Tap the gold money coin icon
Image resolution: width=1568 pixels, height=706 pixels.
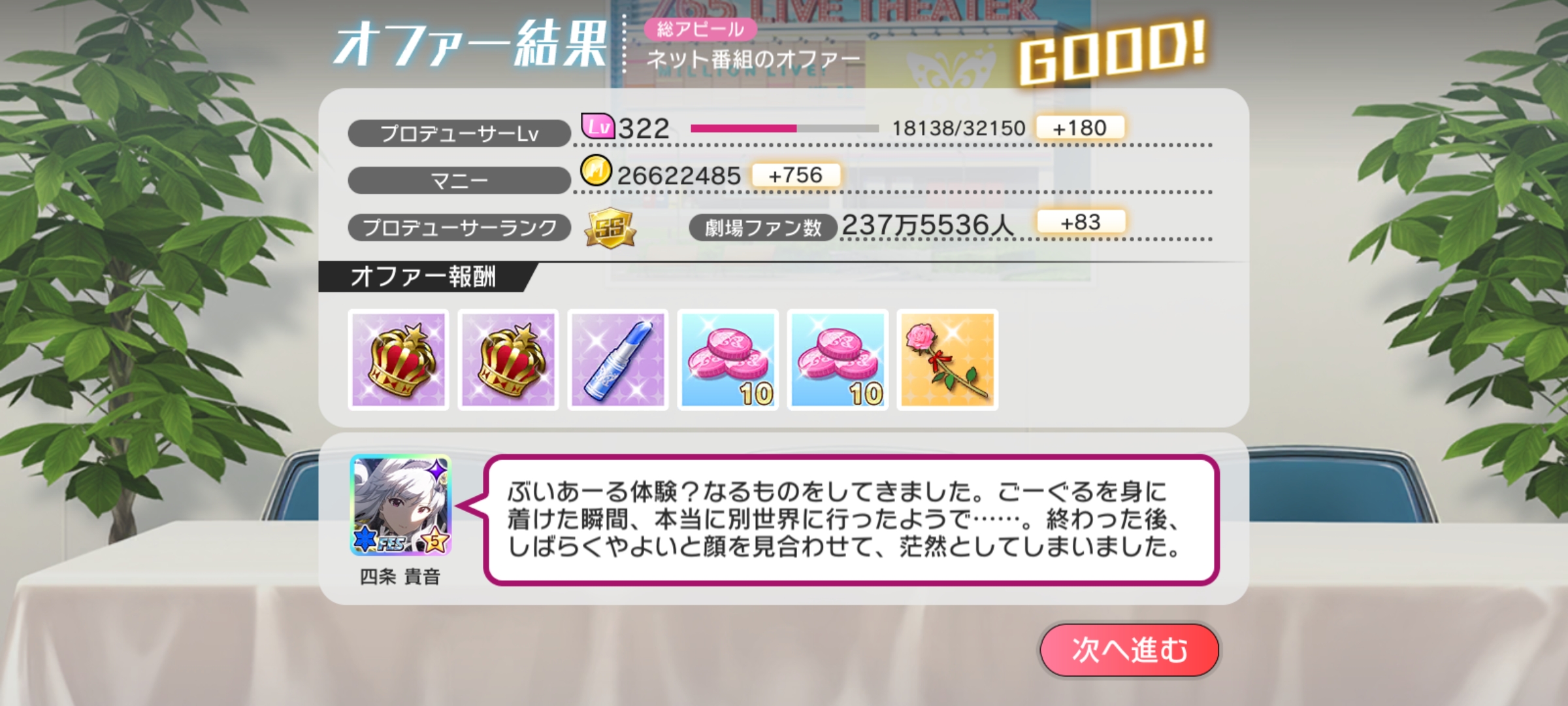pos(596,172)
